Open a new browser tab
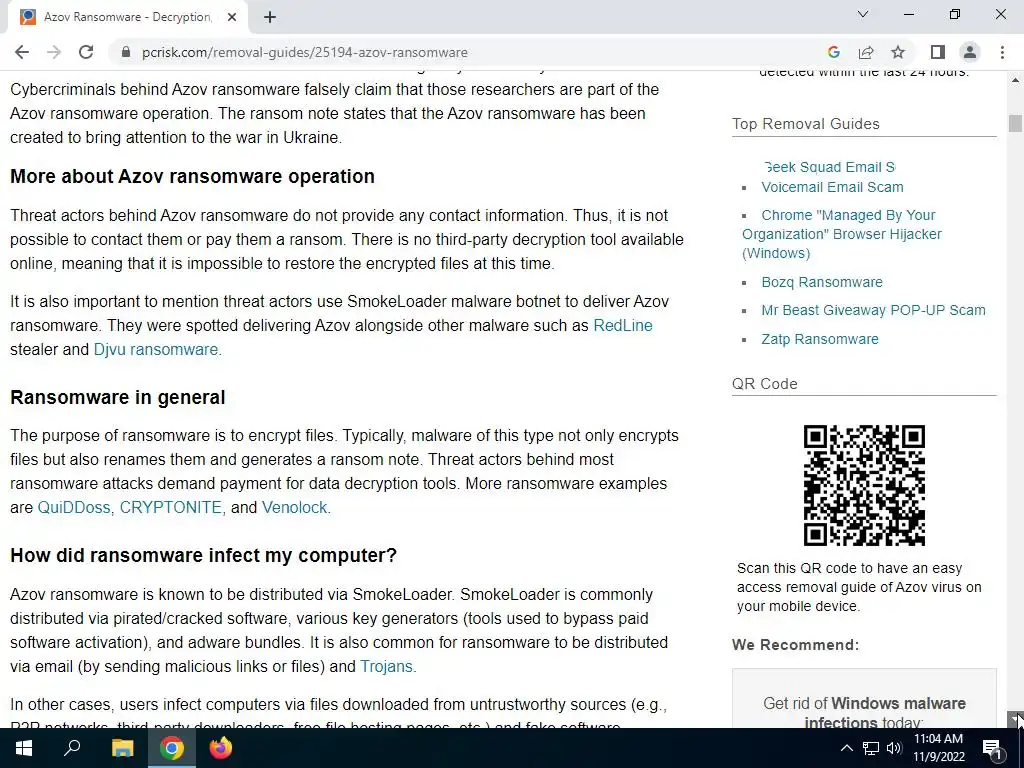This screenshot has height=768, width=1024. (270, 18)
